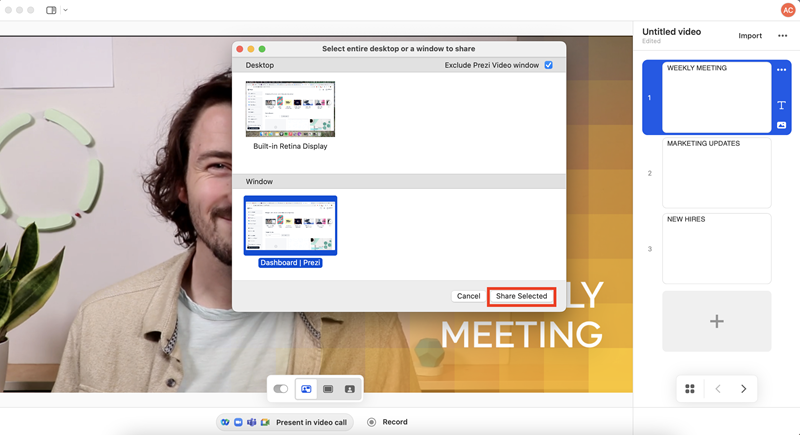This screenshot has width=800, height=435.
Task: Switch to presenter-only view icon
Action: (x=350, y=389)
